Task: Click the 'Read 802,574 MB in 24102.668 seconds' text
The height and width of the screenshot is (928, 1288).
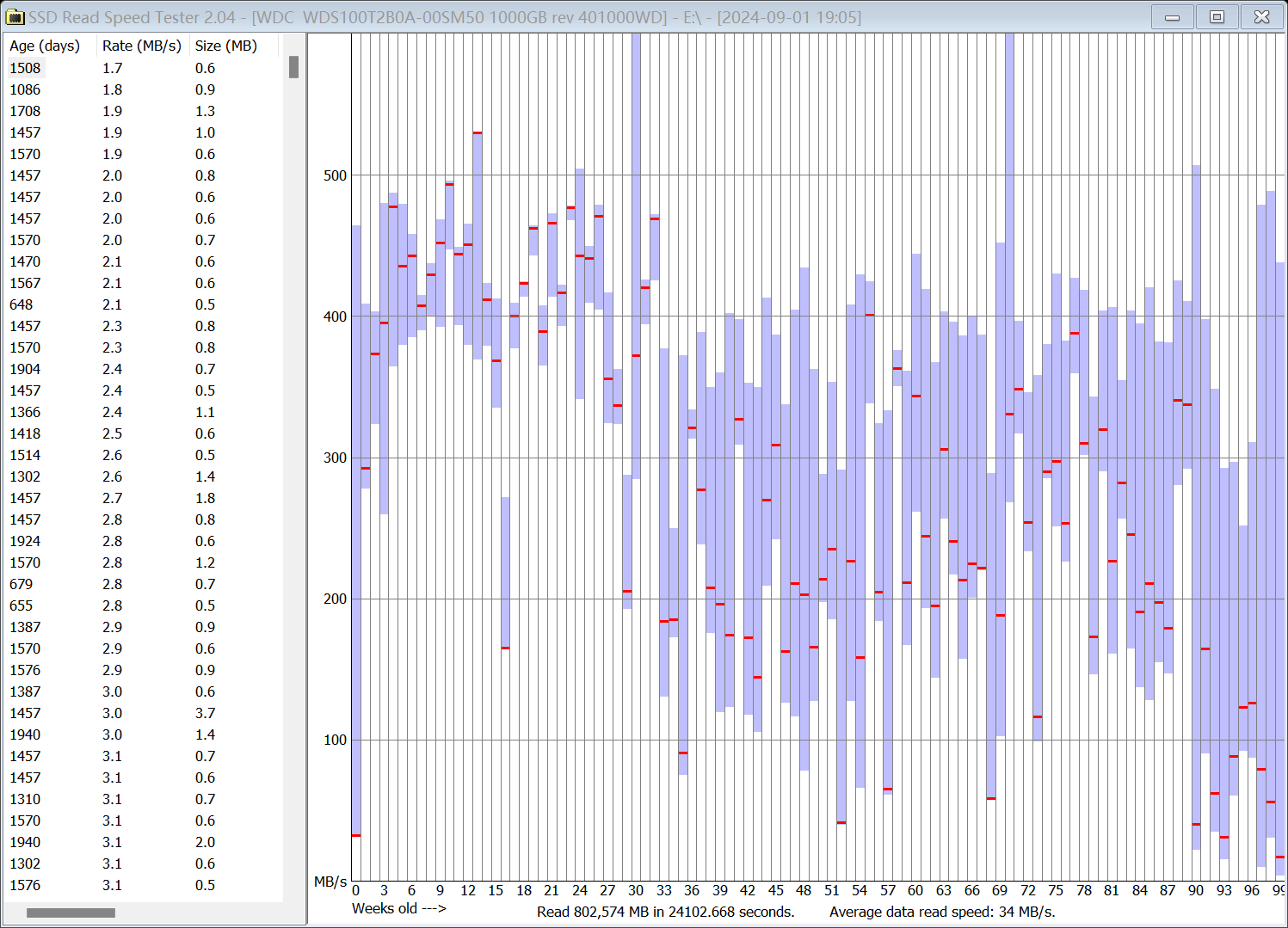Action: click(x=666, y=912)
